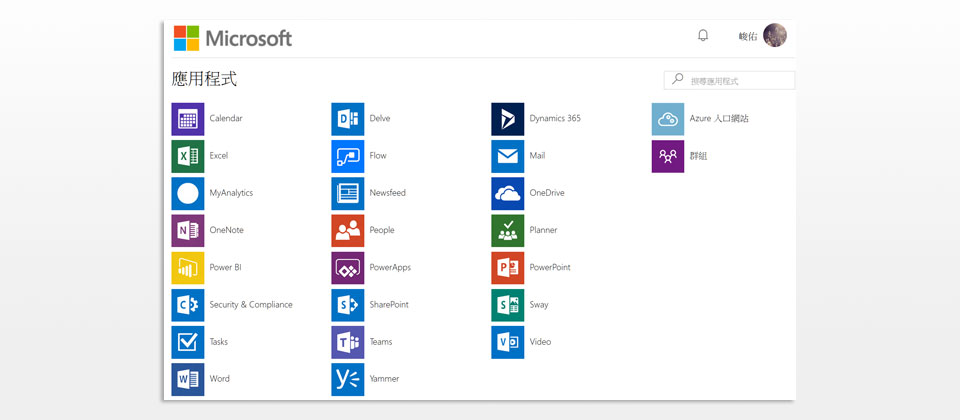Image resolution: width=960 pixels, height=420 pixels.
Task: Click the purple 群組 groups icon
Action: tap(668, 156)
